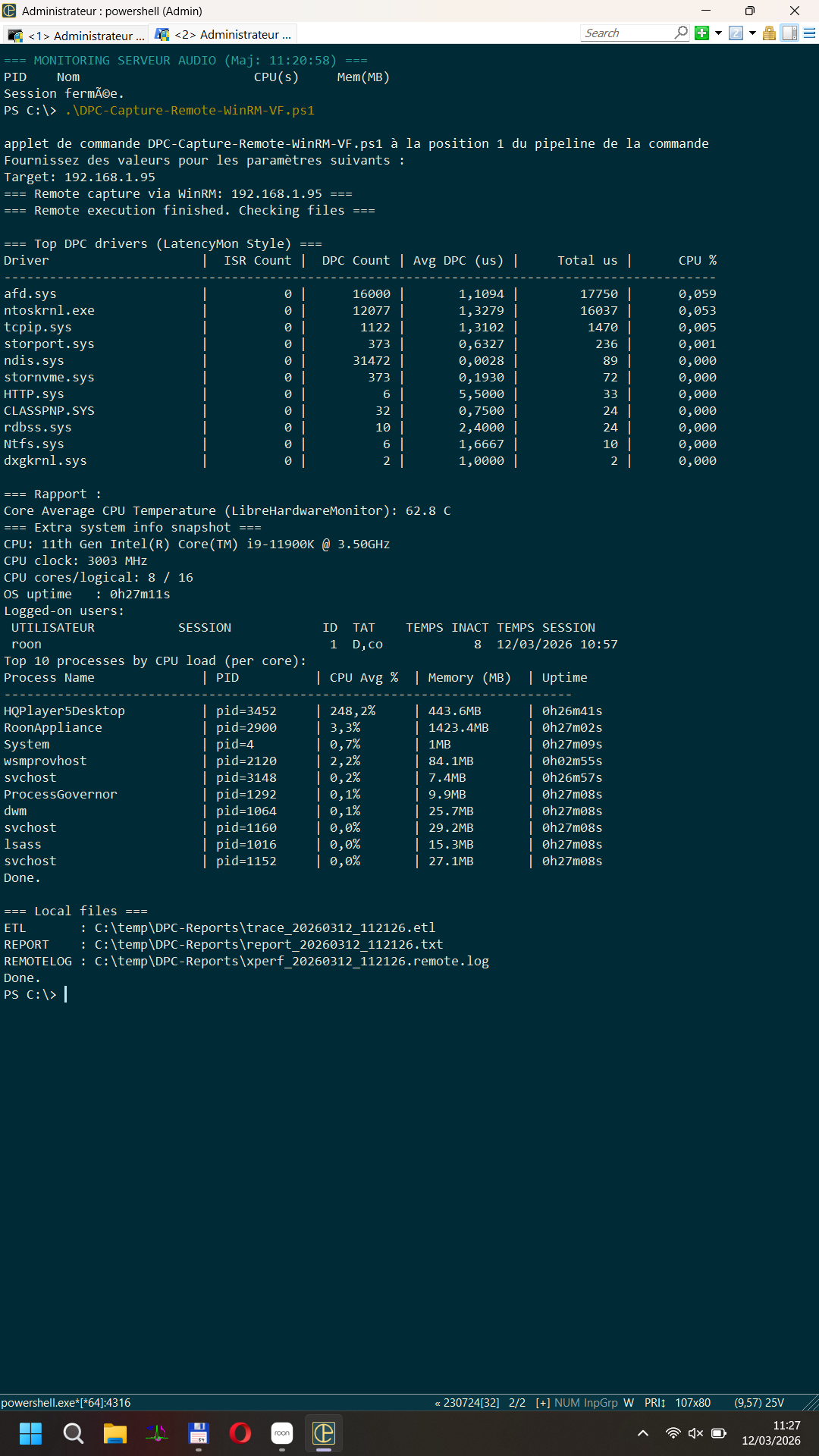Focus the Search text field
The image size is (819, 1456).
pos(626,33)
